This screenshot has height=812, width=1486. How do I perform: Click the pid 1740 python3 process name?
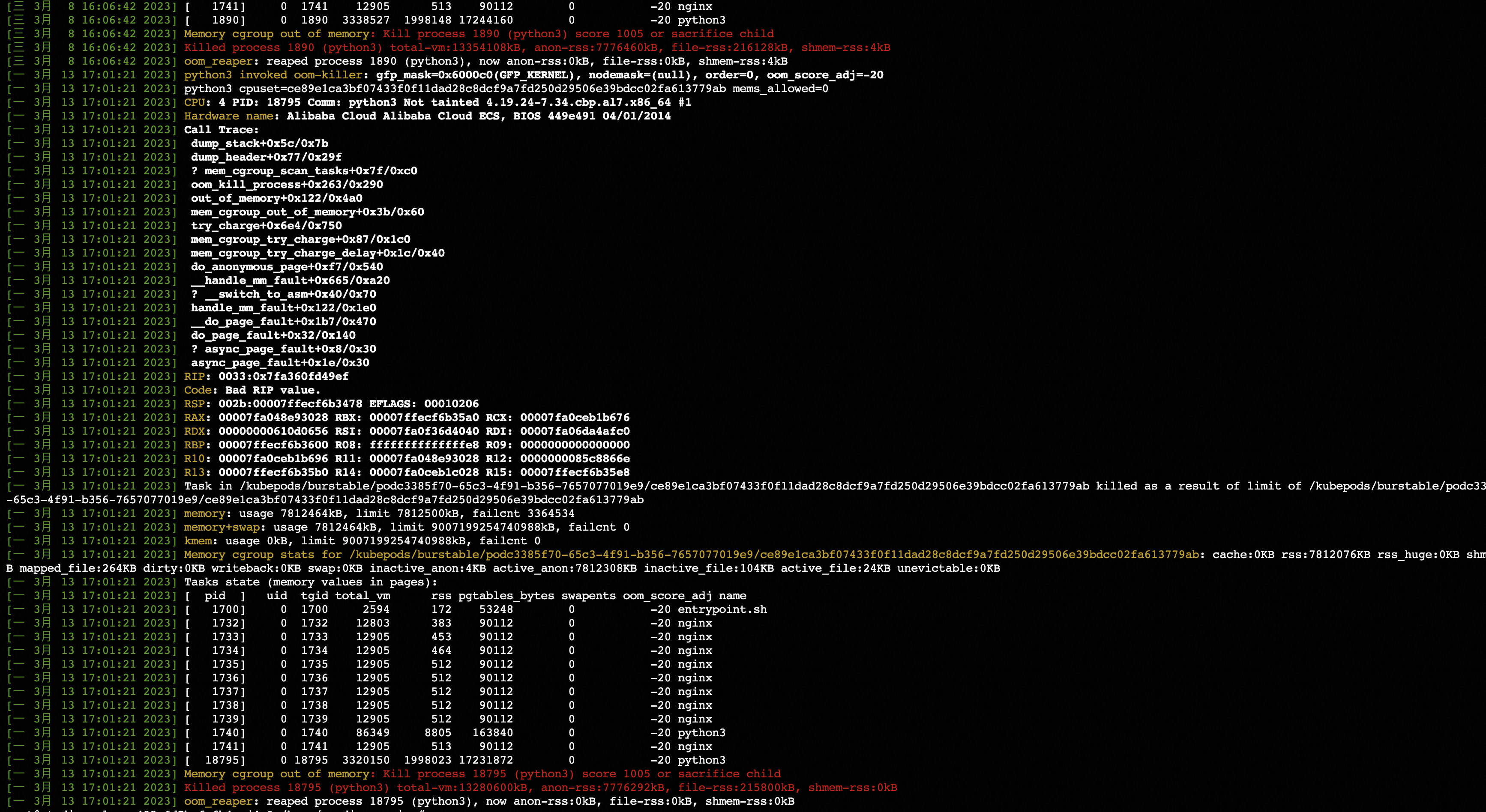coord(701,733)
